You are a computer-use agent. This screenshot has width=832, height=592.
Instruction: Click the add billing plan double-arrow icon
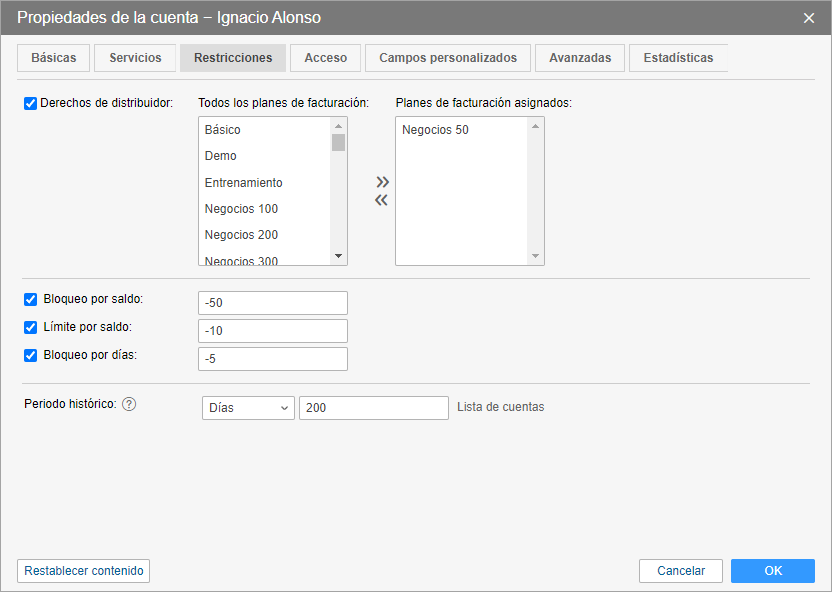(x=382, y=182)
